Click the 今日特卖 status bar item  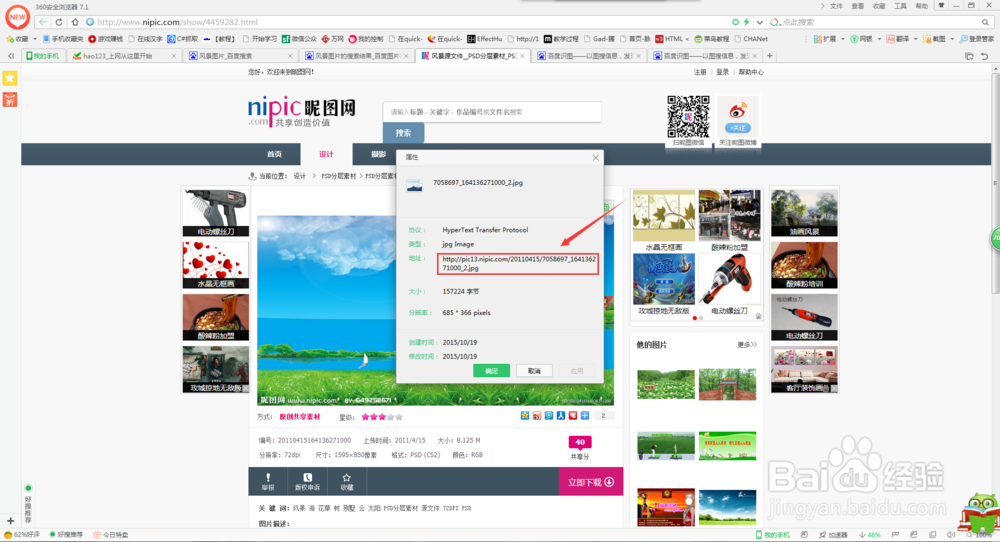click(111, 535)
